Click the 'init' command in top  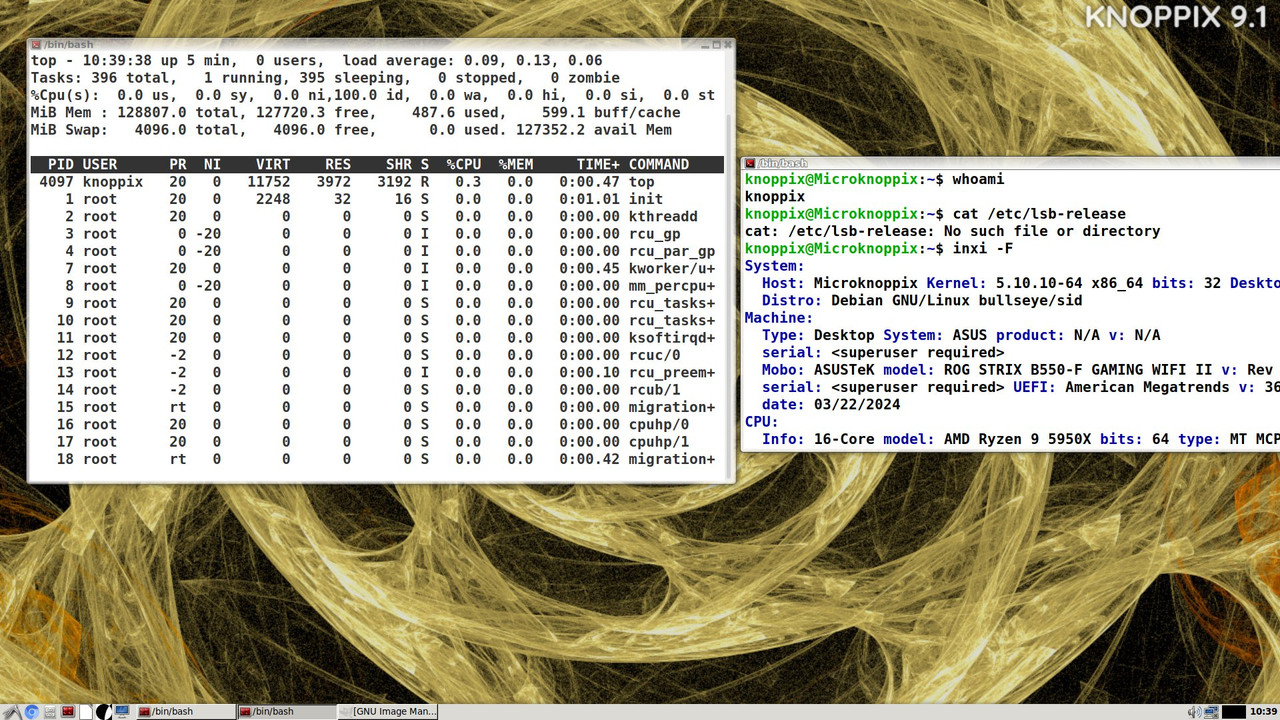pos(645,199)
